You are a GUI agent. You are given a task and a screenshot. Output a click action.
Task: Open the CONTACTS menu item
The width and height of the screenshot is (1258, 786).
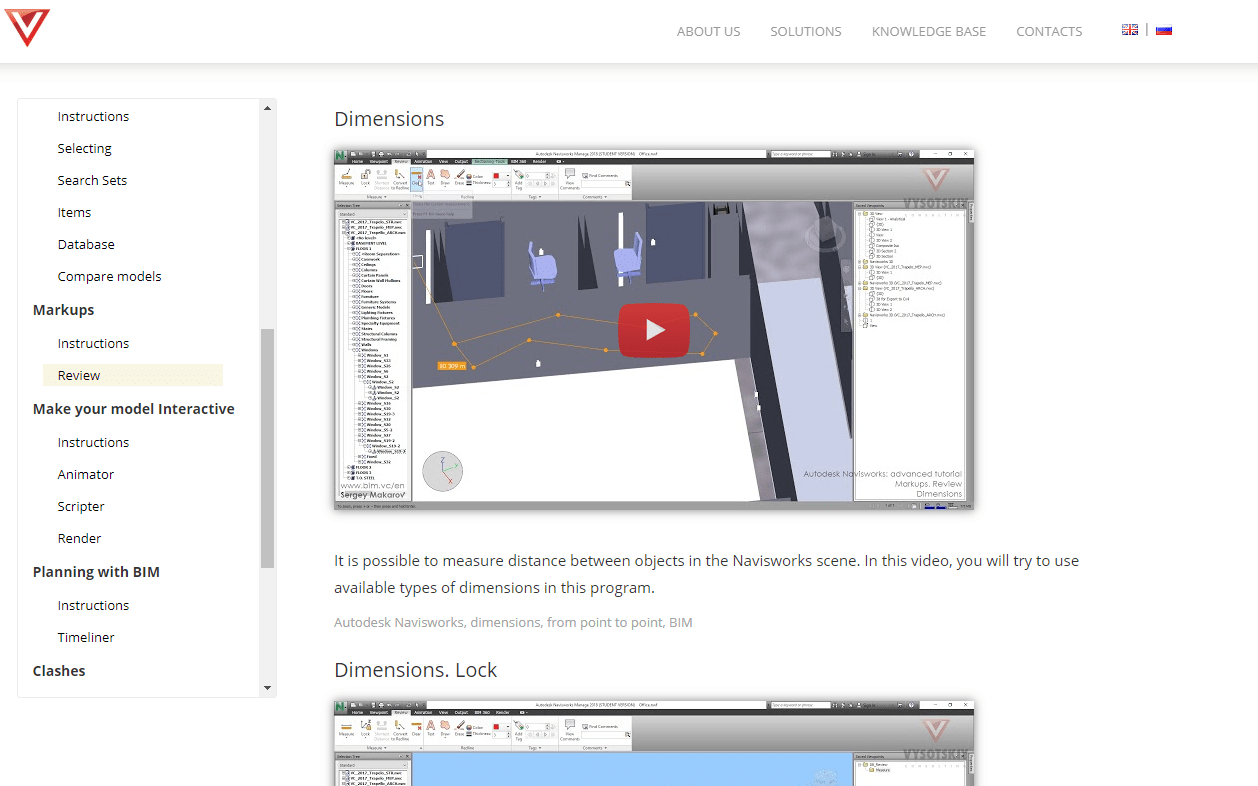point(1049,31)
